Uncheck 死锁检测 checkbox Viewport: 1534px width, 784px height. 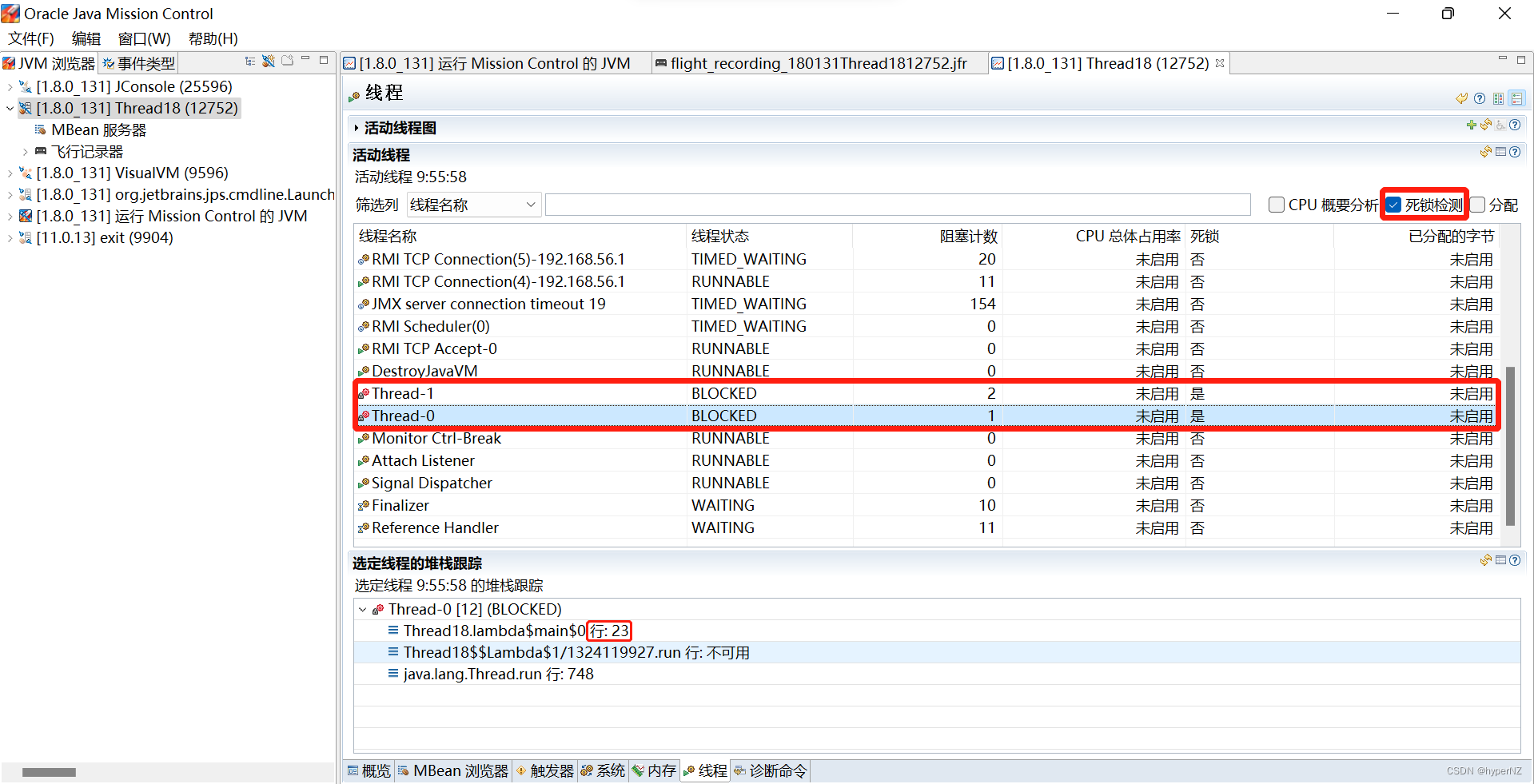1394,205
